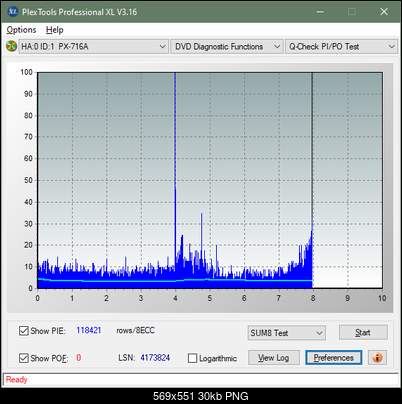Toggle the Show POF checkbox
402x404 pixels.
[x=24, y=358]
